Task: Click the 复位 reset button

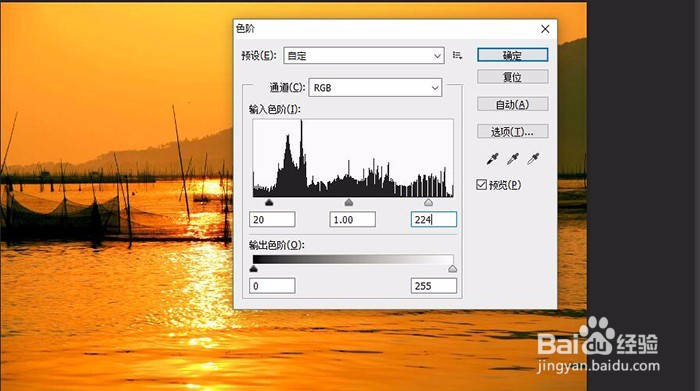Action: (512, 77)
